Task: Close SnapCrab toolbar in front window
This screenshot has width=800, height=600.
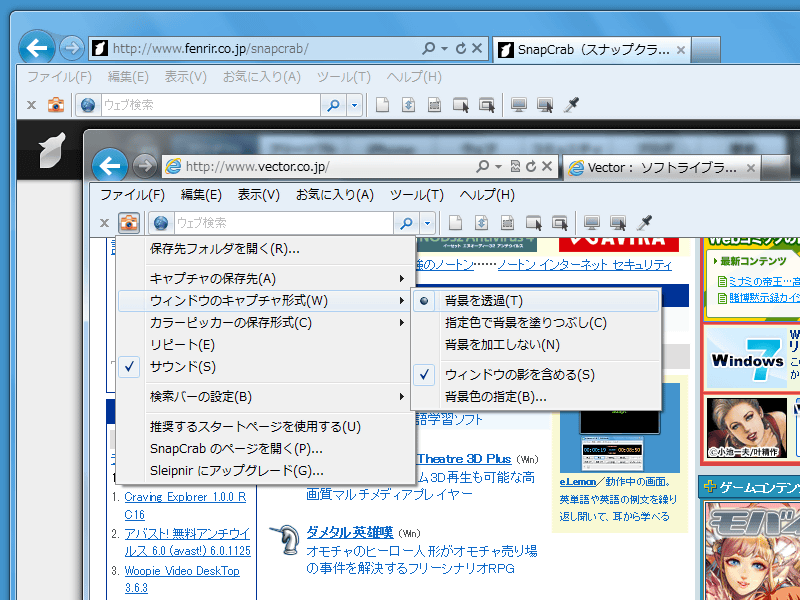Action: (105, 223)
